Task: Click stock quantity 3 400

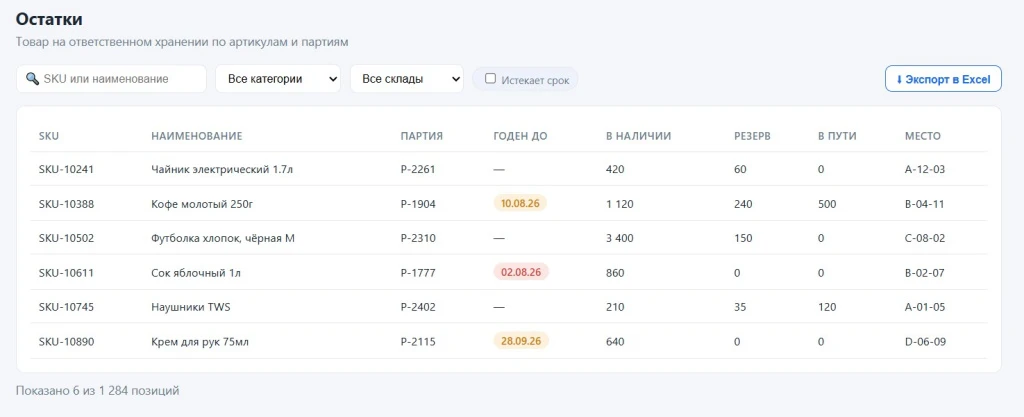Action: click(x=620, y=238)
